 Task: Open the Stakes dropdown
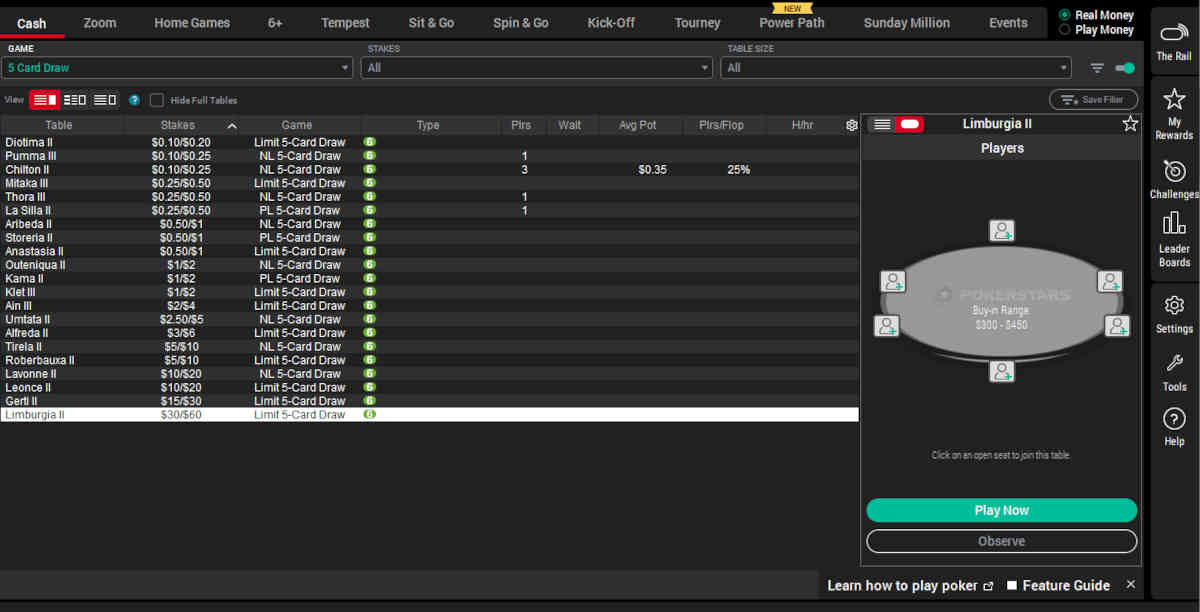536,68
